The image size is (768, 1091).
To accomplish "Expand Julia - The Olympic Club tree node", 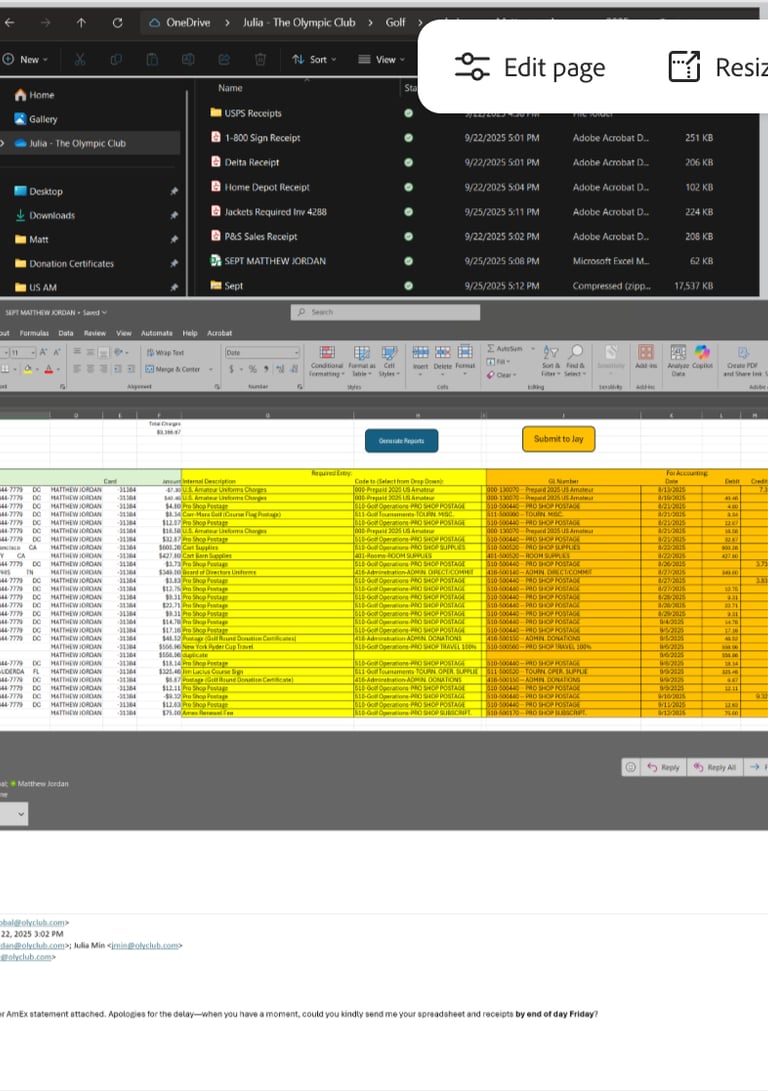I will 3,143.
